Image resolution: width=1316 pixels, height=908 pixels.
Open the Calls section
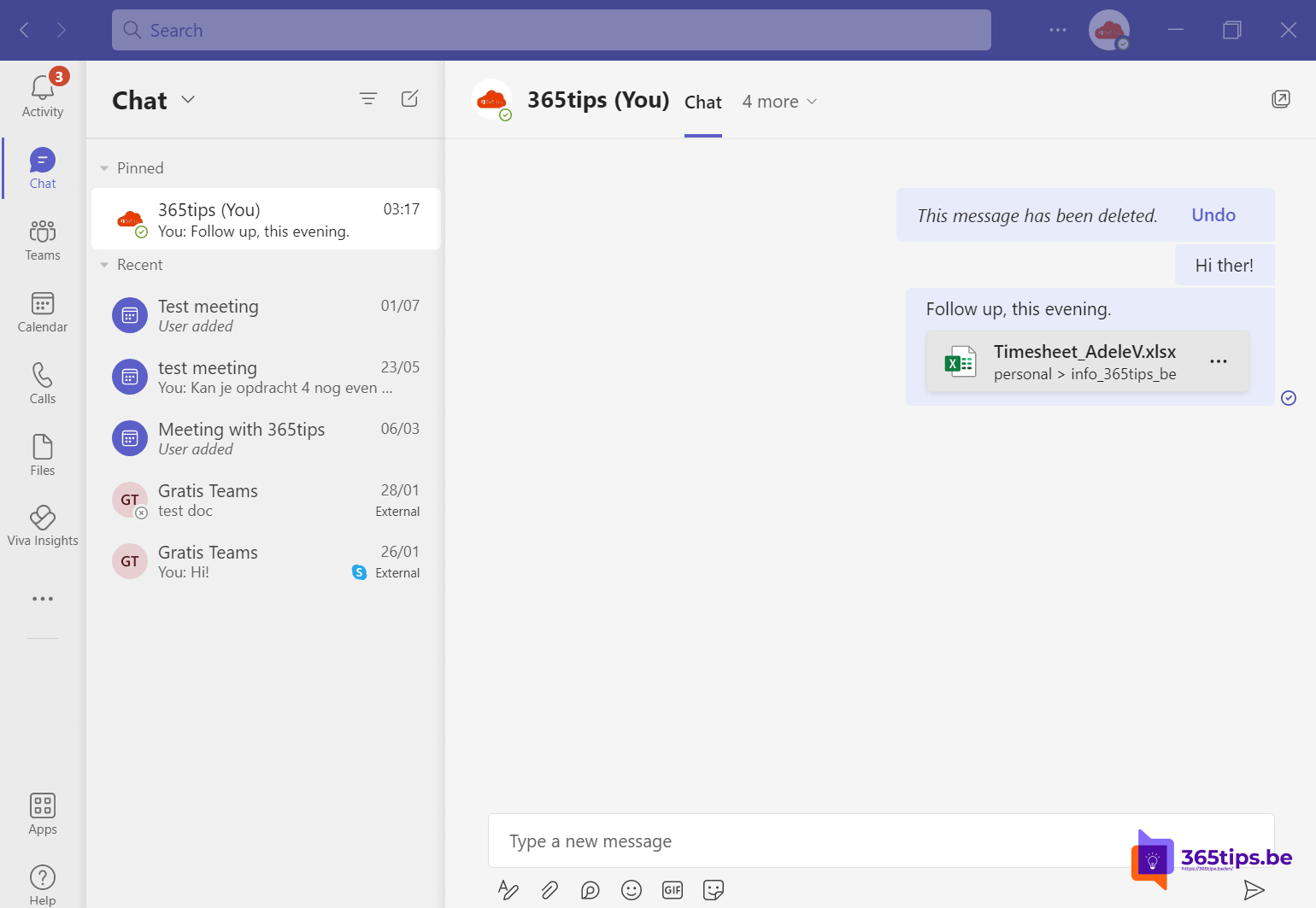(43, 384)
